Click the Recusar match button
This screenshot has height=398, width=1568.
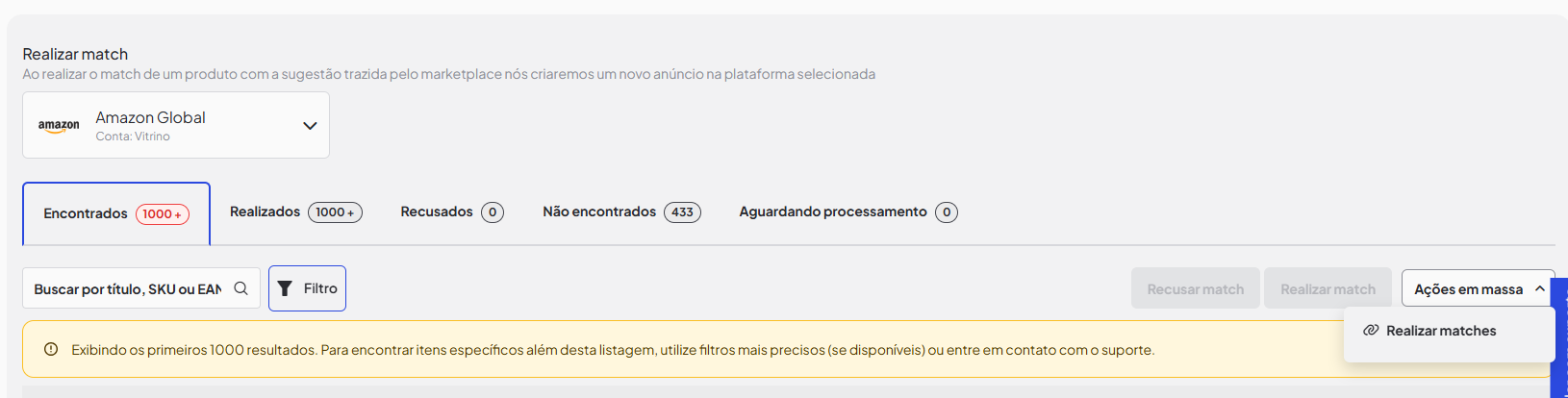(1195, 288)
